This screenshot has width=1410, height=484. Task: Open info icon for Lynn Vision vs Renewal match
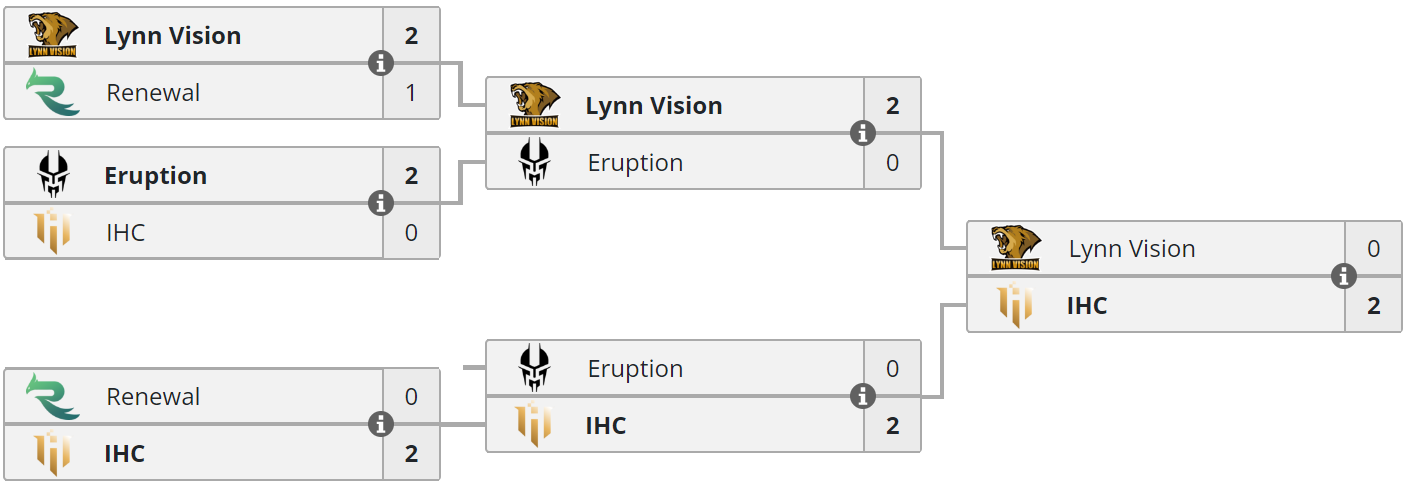[x=380, y=64]
